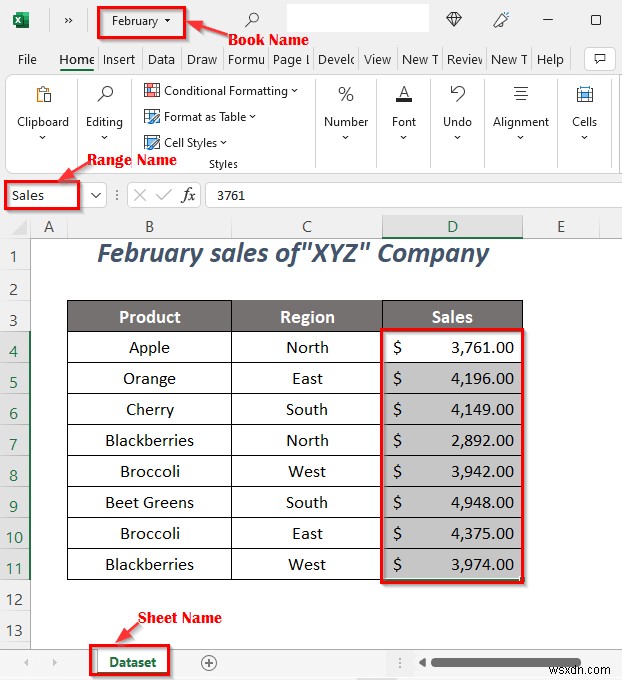Click the Select All corner triangle

coord(19,227)
